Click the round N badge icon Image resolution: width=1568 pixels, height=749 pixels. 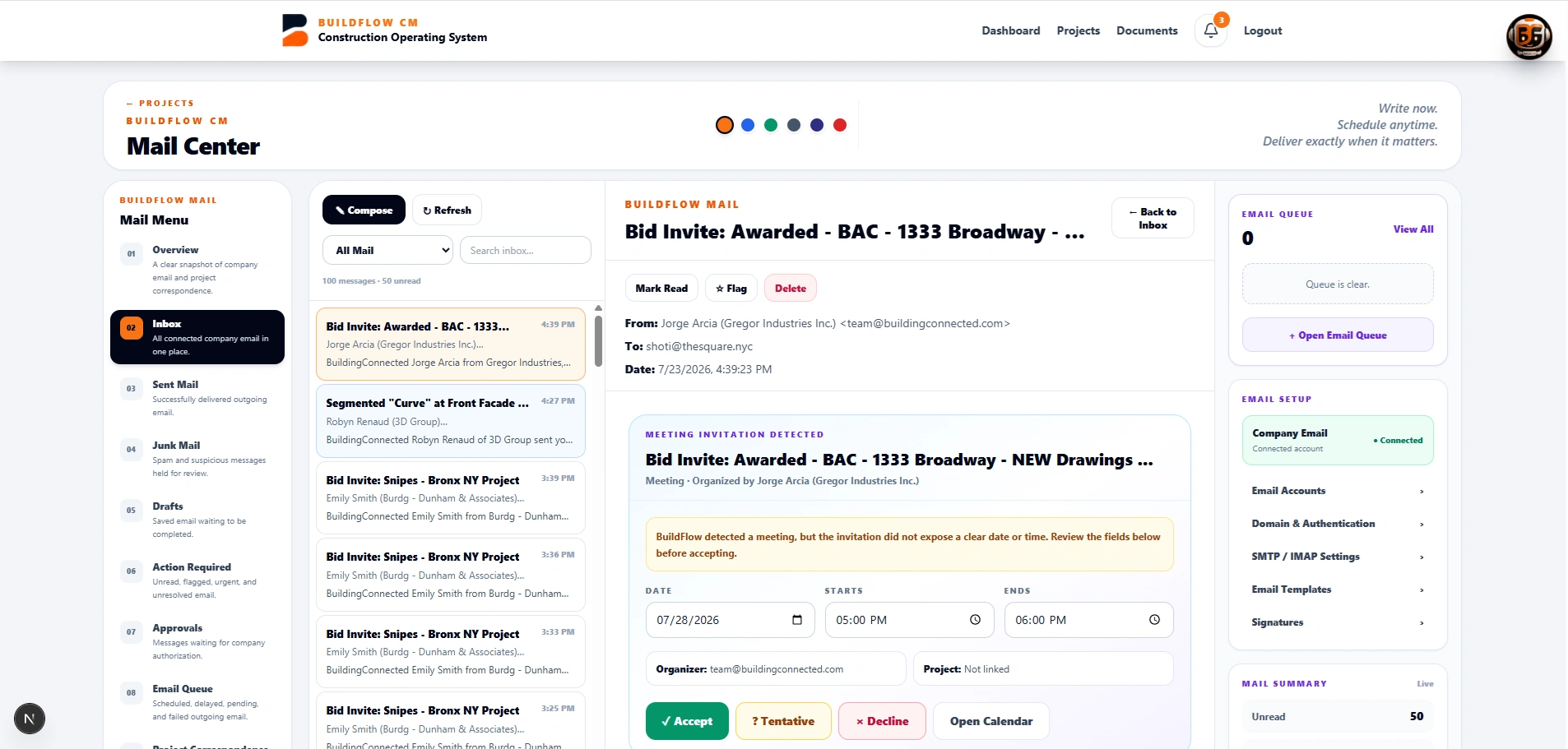30,719
